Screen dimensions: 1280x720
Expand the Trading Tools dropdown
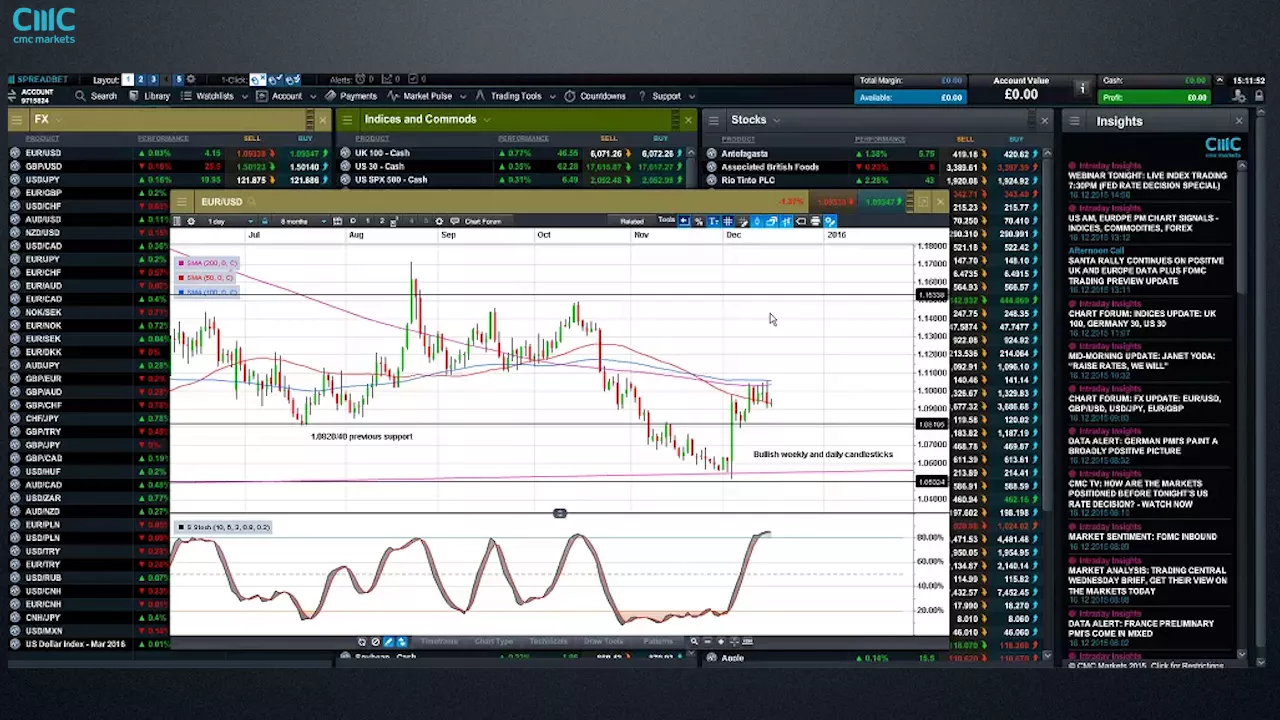coord(516,96)
